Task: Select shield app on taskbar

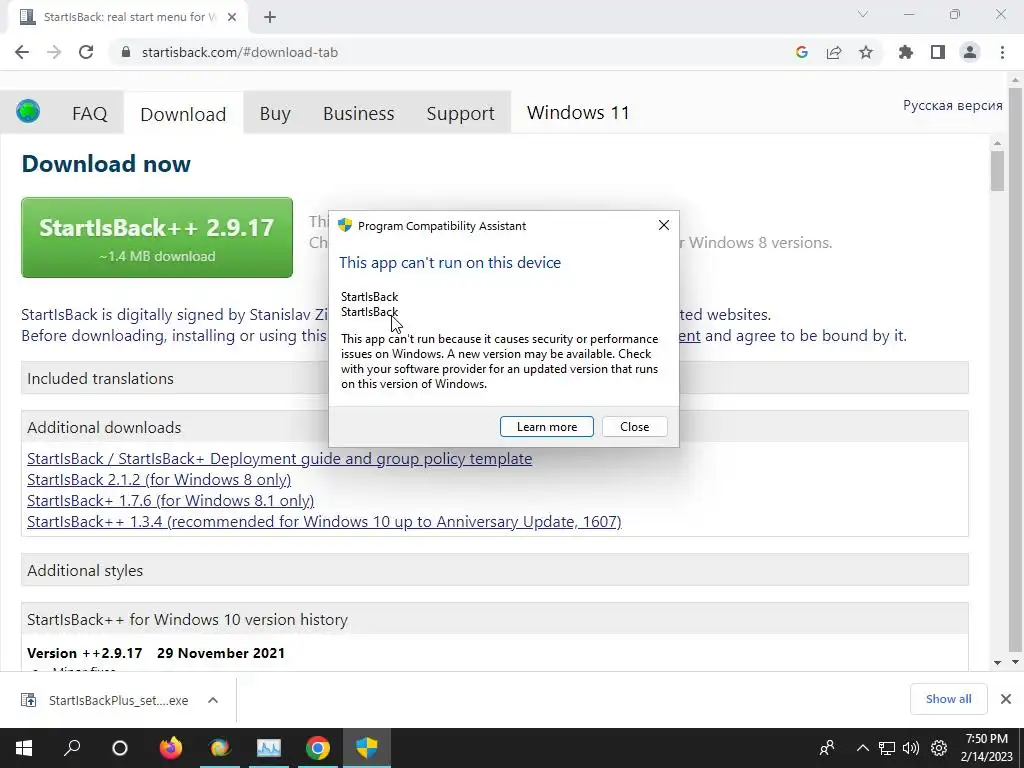Action: (366, 748)
